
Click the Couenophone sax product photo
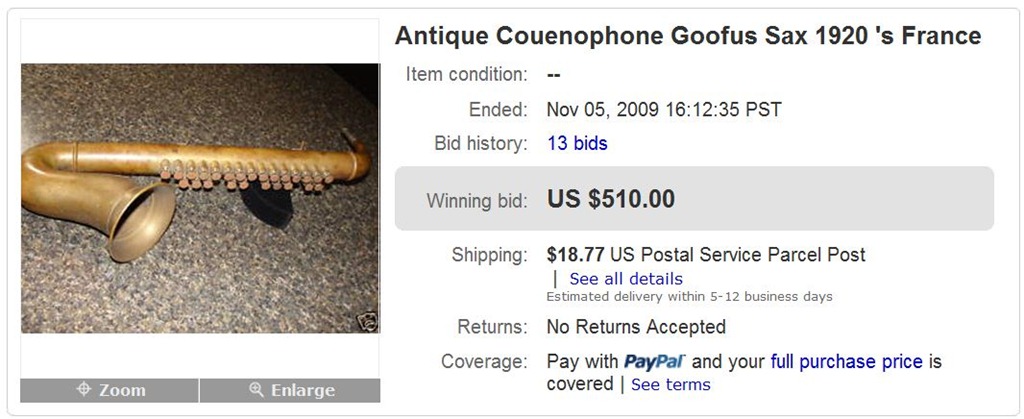click(200, 198)
